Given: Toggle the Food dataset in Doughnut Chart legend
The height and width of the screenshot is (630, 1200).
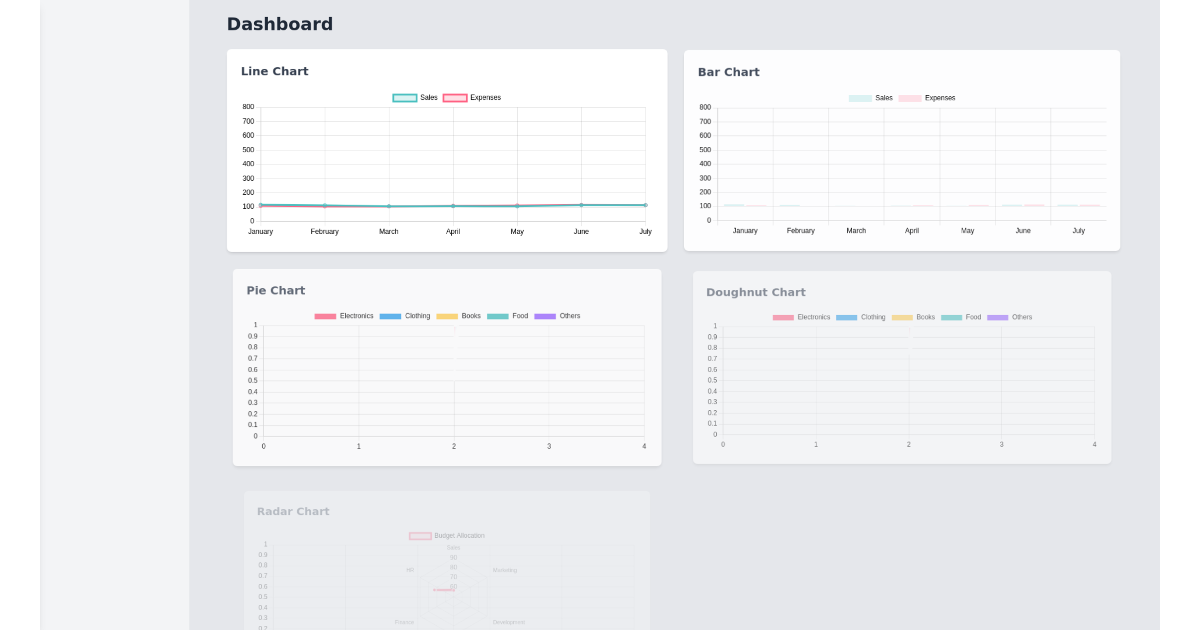Looking at the screenshot, I should 950,316.
